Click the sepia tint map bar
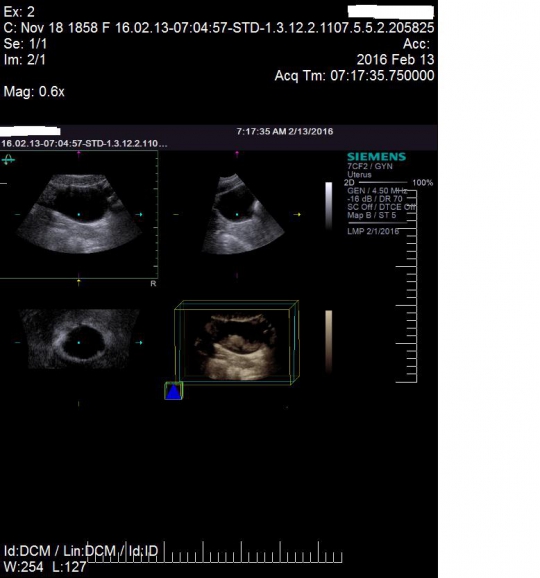 tap(328, 342)
